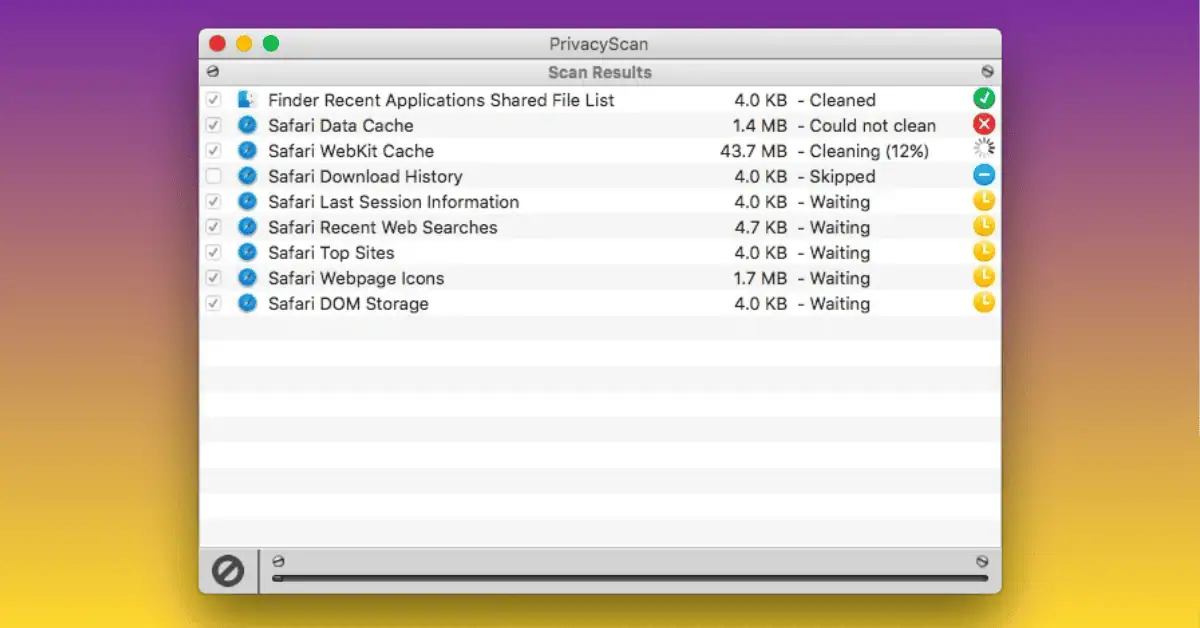Select the Safari Webpage Icons row
1200x628 pixels.
click(357, 278)
